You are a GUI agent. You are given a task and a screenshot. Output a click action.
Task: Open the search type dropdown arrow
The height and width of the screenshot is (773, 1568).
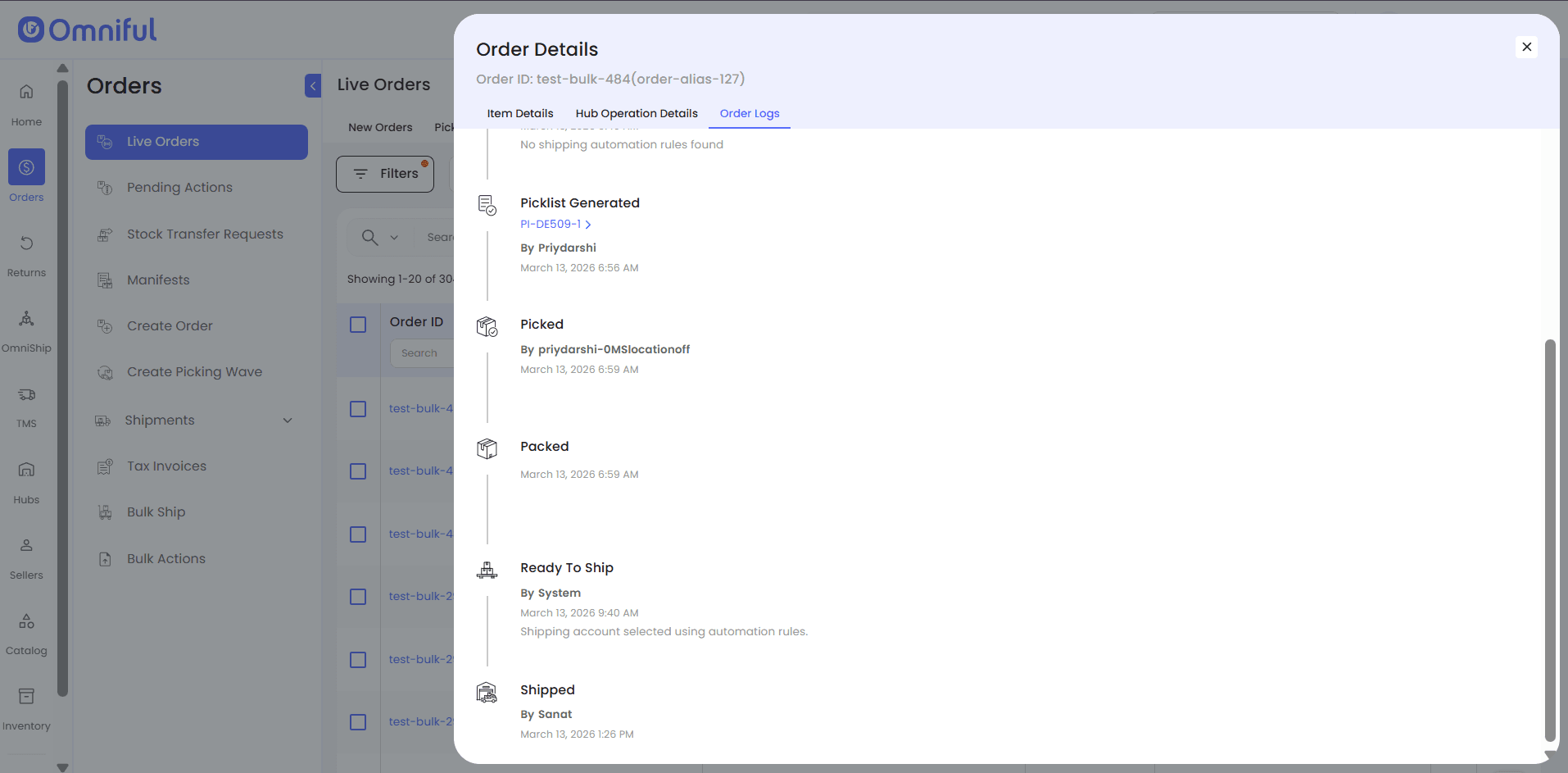click(x=394, y=238)
